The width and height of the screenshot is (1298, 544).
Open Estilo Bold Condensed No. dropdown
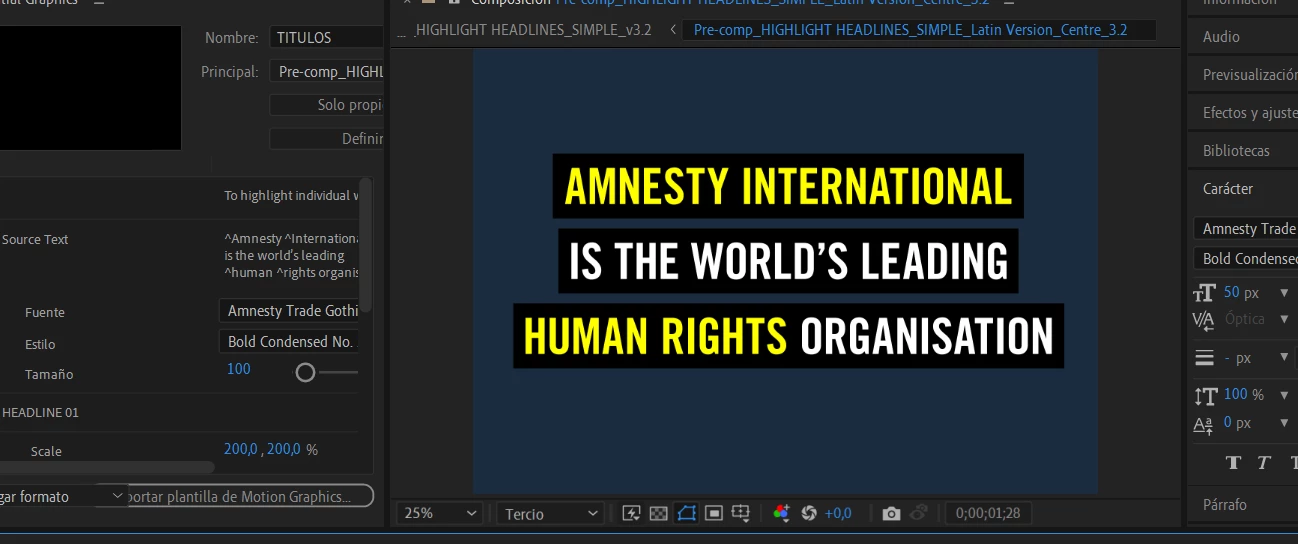click(x=289, y=342)
